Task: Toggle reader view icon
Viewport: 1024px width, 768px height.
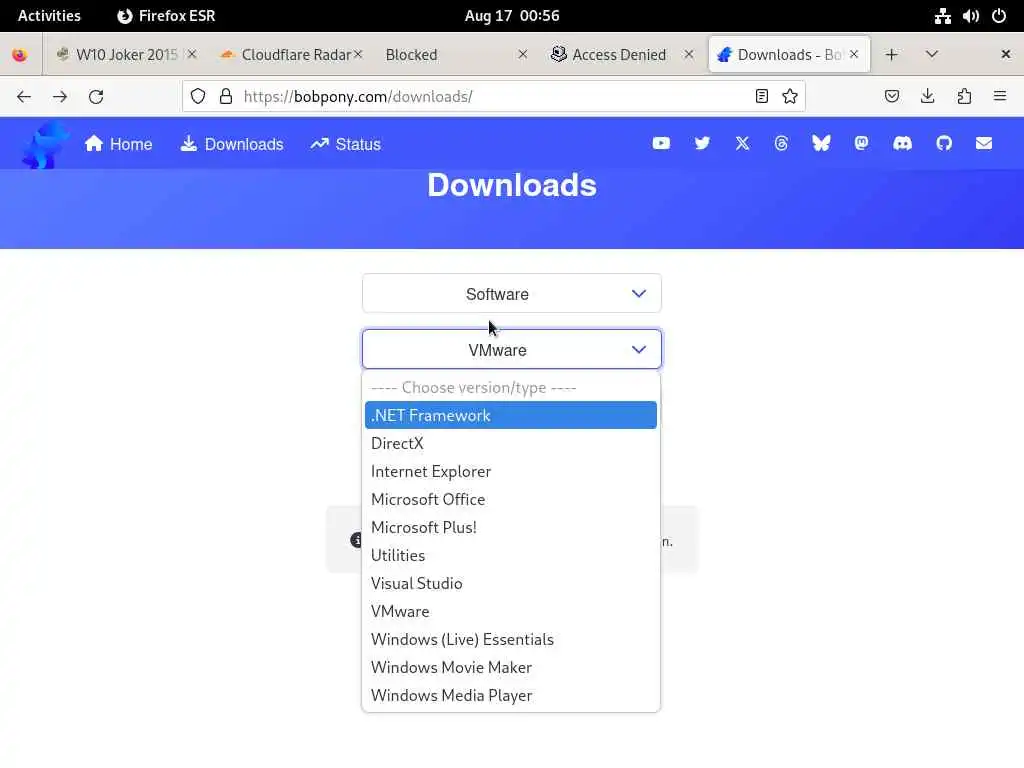Action: (x=761, y=97)
